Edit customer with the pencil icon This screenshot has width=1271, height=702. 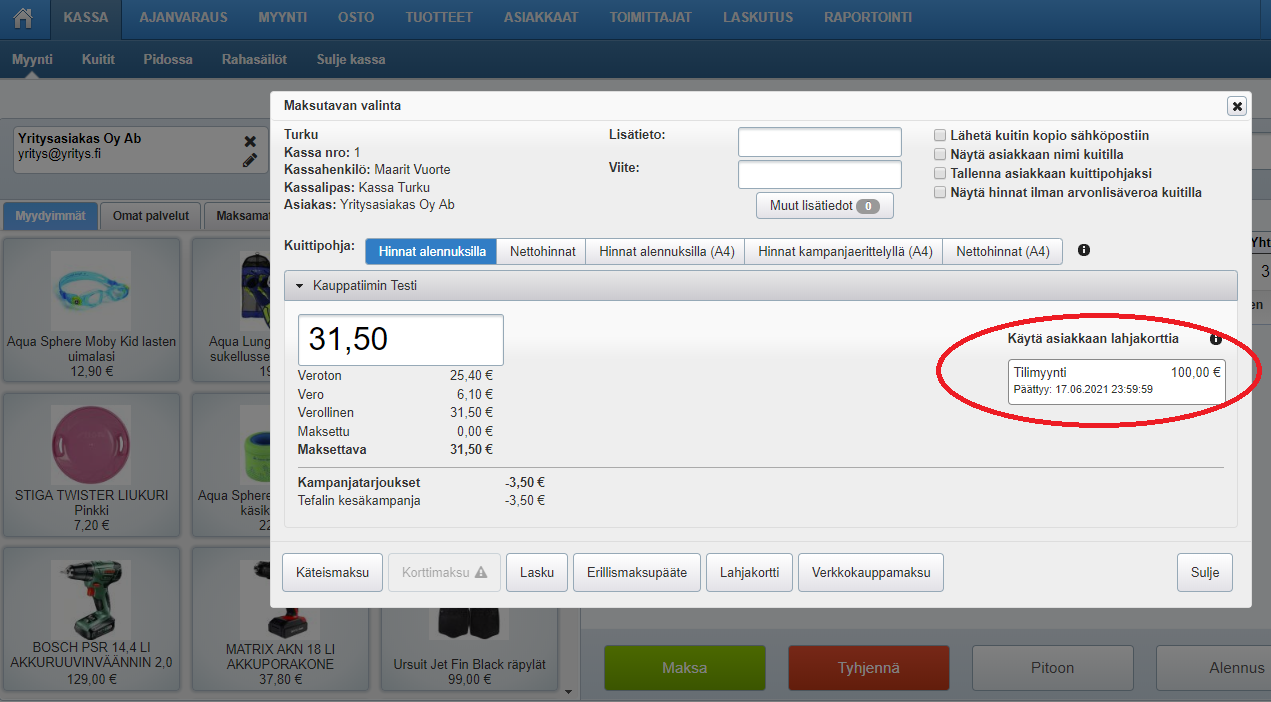point(250,160)
